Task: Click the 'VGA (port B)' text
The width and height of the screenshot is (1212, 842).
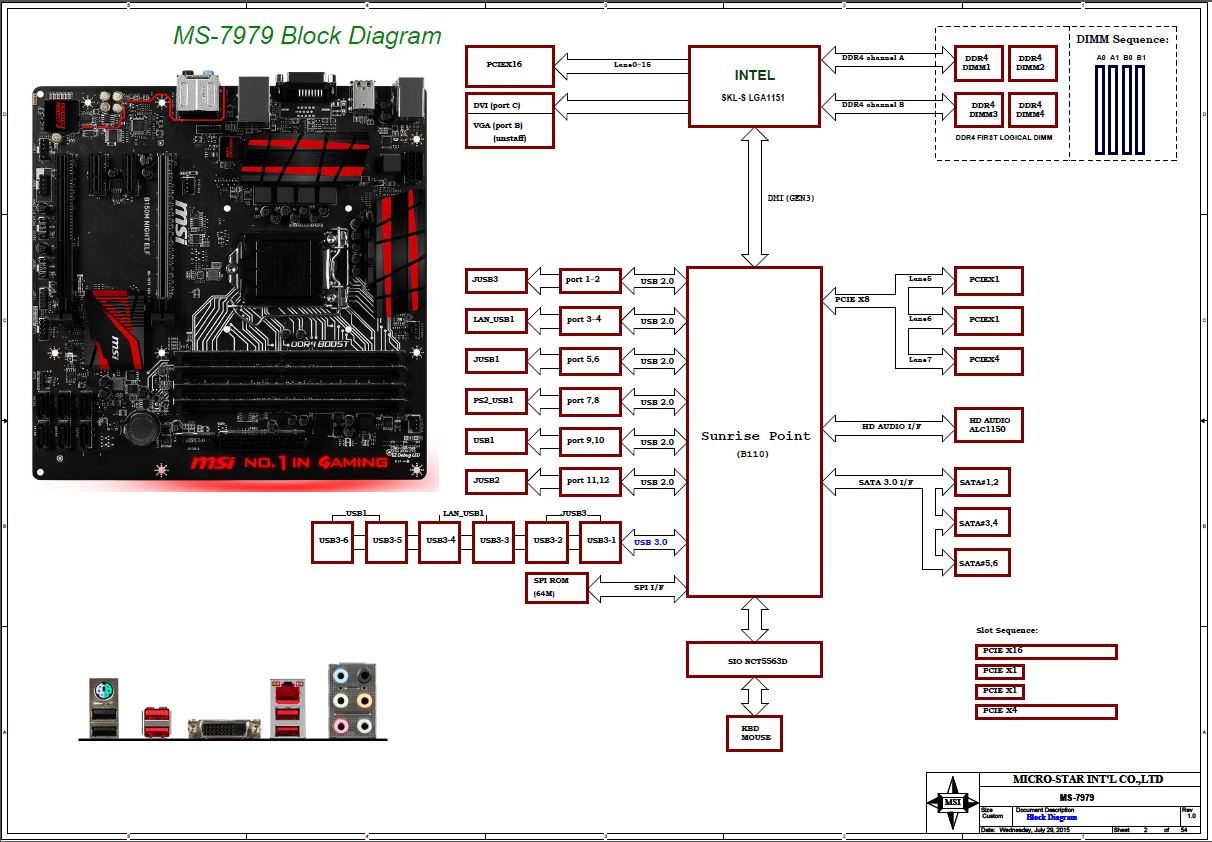Action: [498, 125]
